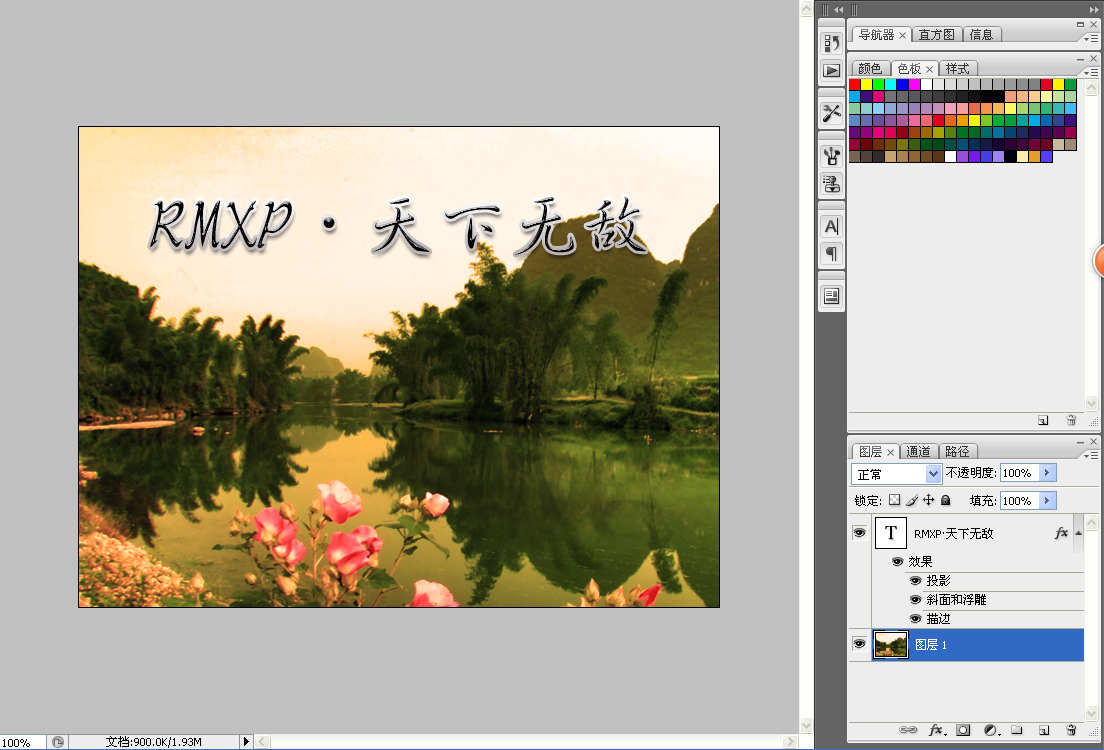The image size is (1104, 750).
Task: Click the link layers icon
Action: [908, 730]
